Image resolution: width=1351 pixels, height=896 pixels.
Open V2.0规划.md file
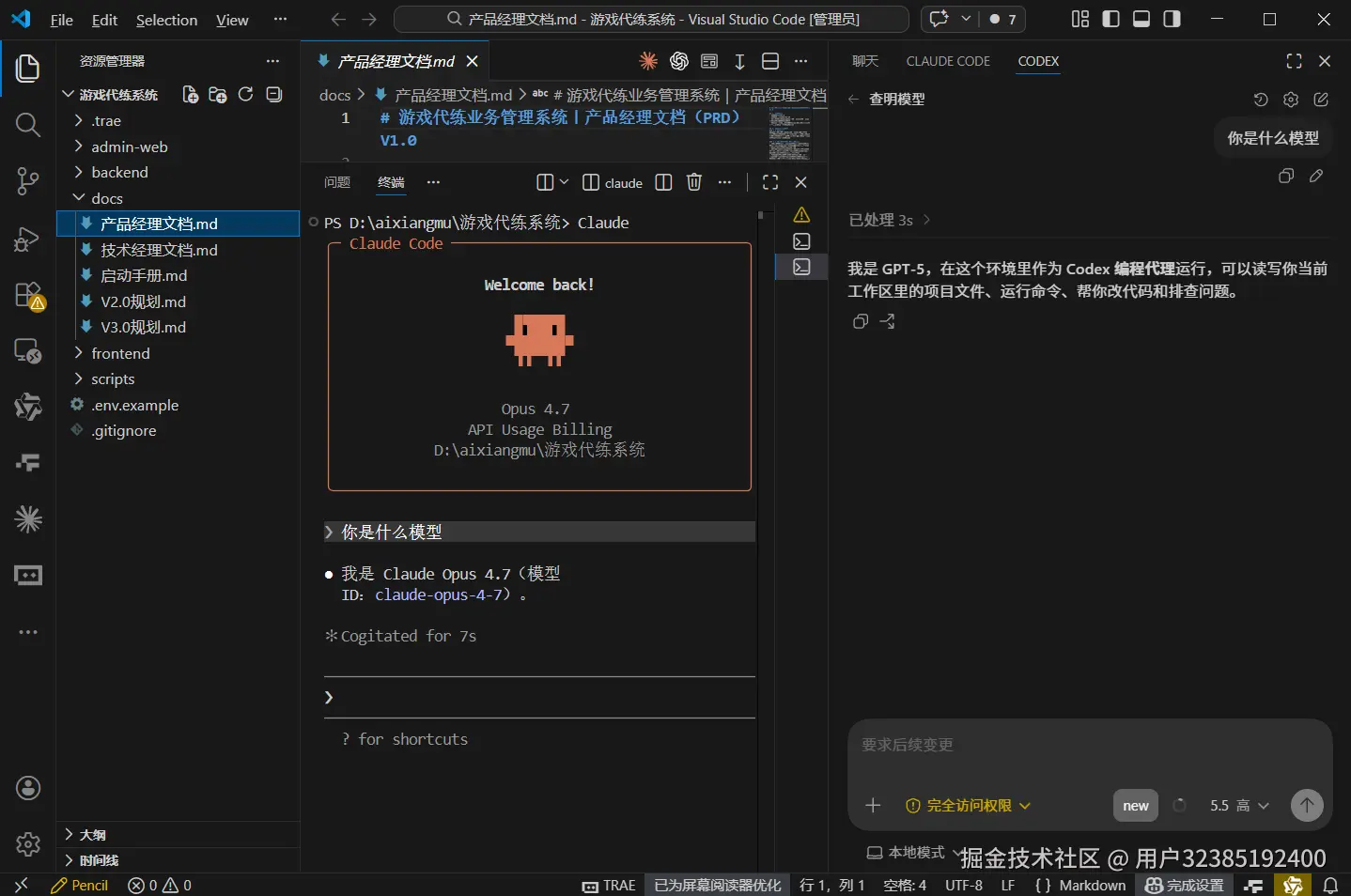point(179,301)
